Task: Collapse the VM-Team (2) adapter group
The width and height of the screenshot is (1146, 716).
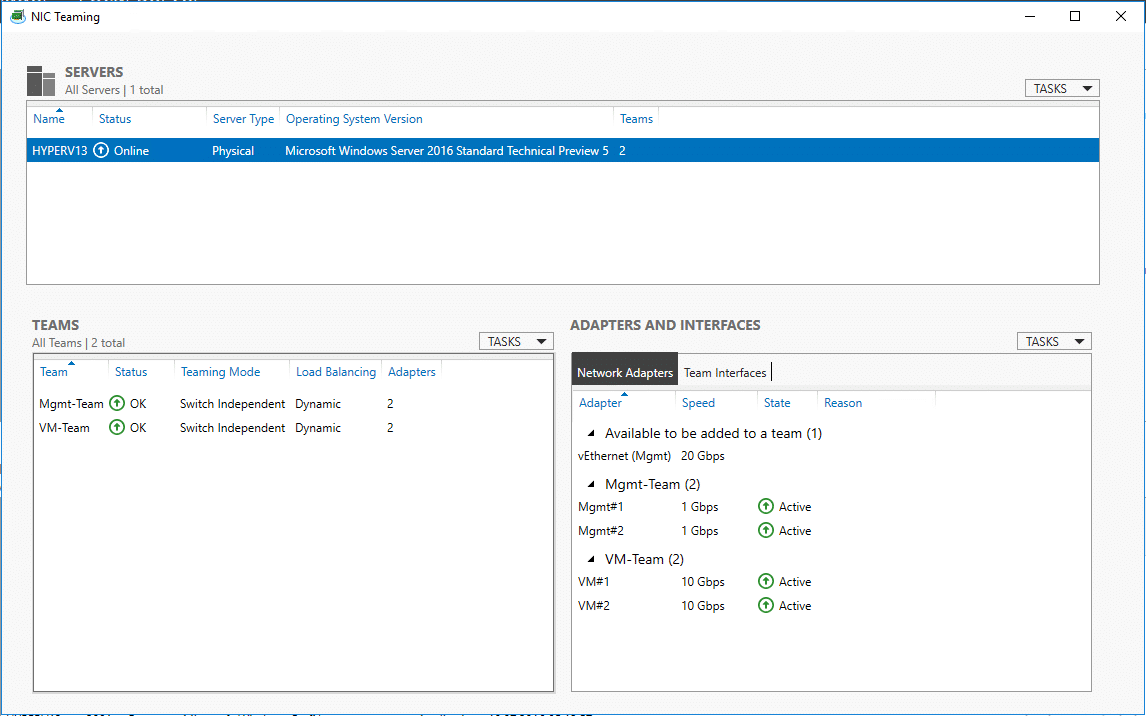Action: 591,559
